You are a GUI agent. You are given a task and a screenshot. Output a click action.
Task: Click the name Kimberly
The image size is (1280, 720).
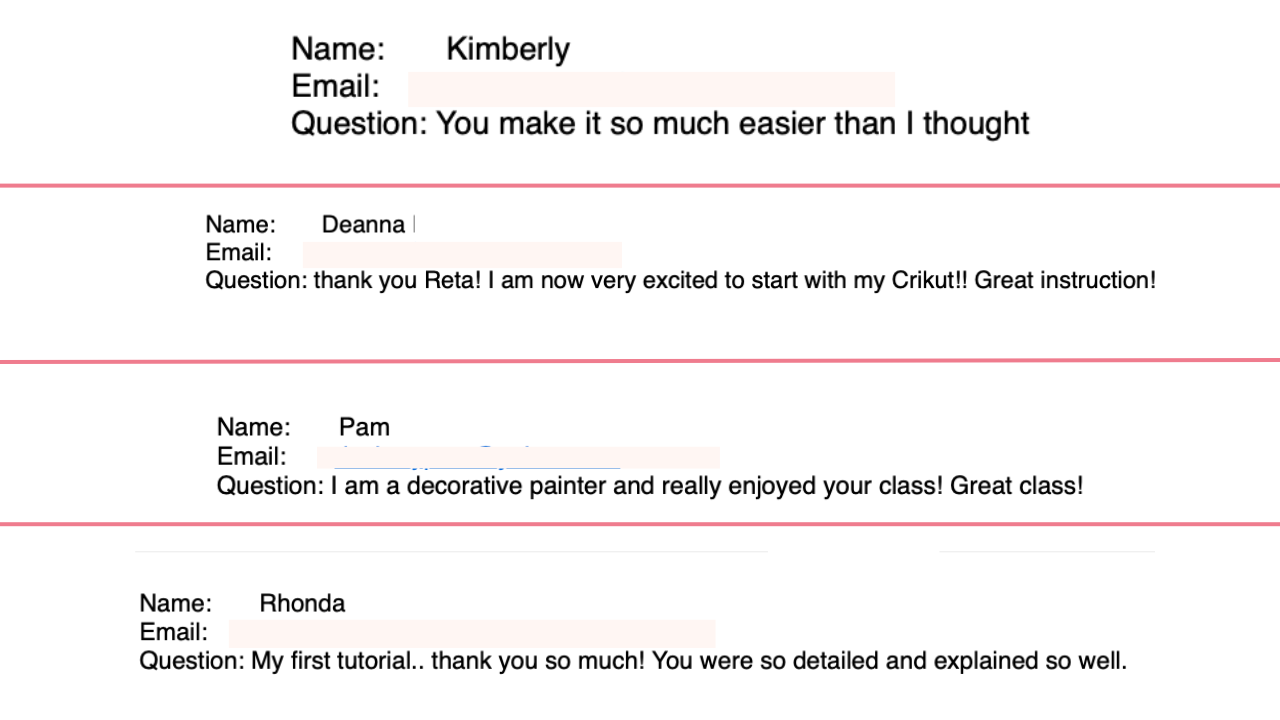point(507,49)
